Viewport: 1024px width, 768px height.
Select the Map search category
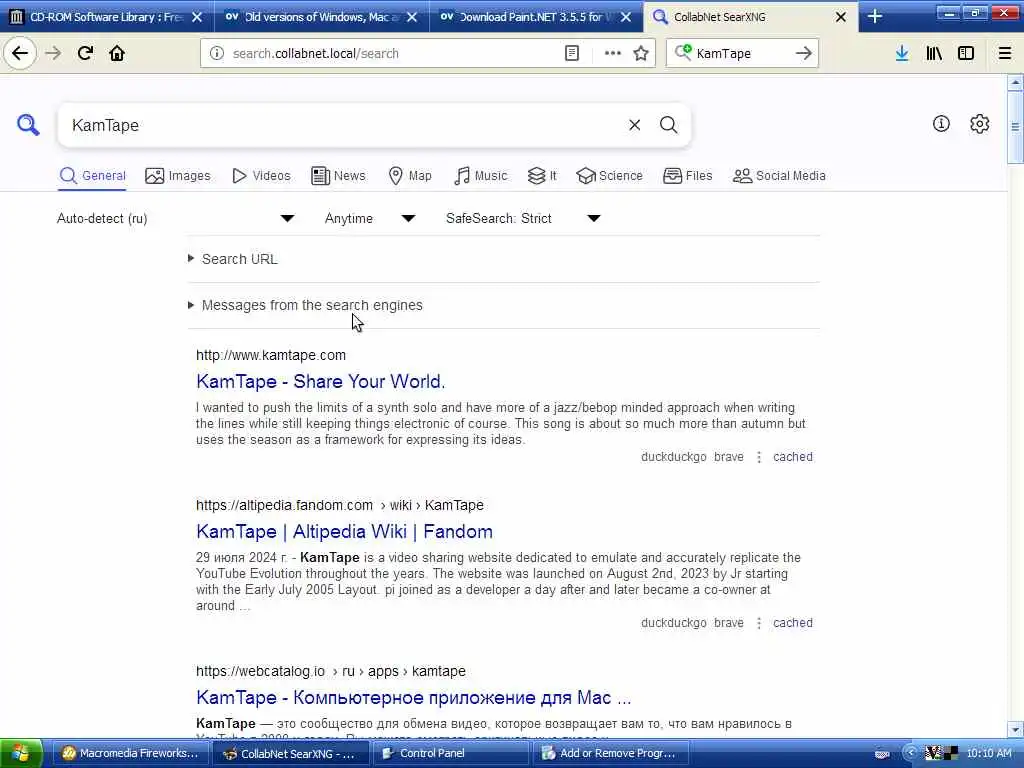pyautogui.click(x=410, y=176)
